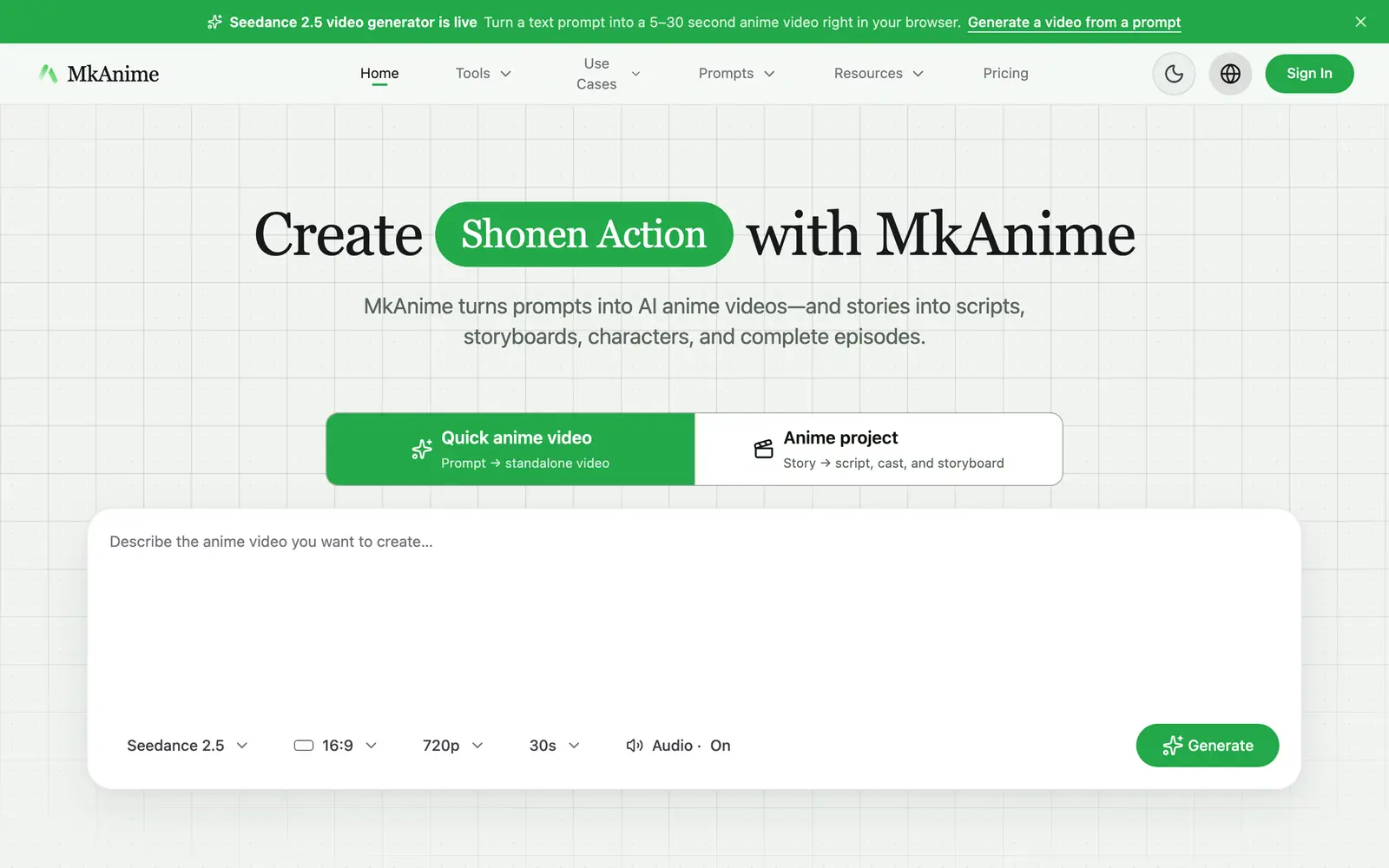Click the speaker audio icon
1389x868 pixels.
click(x=635, y=746)
